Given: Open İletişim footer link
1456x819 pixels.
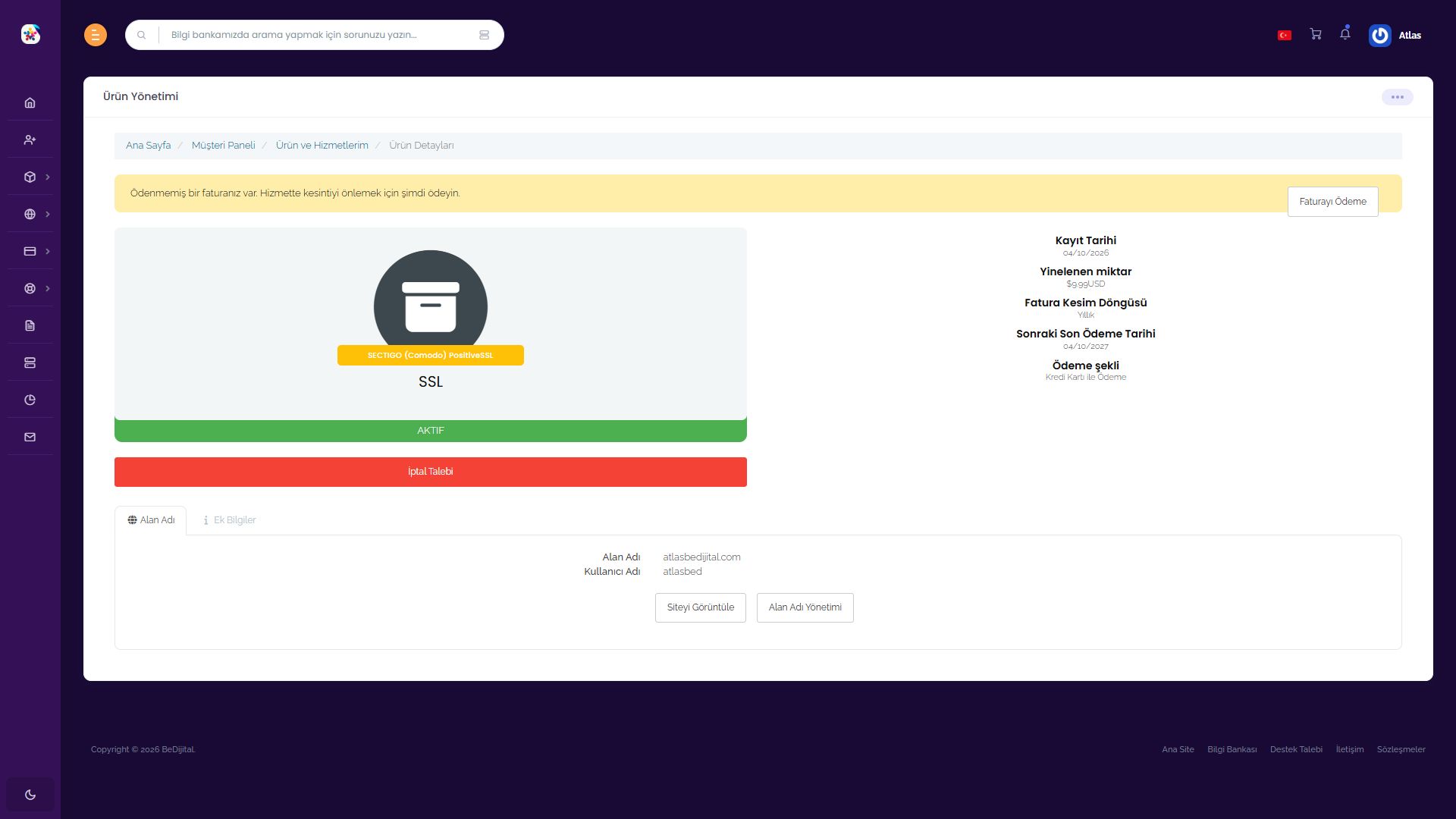Looking at the screenshot, I should [x=1350, y=749].
